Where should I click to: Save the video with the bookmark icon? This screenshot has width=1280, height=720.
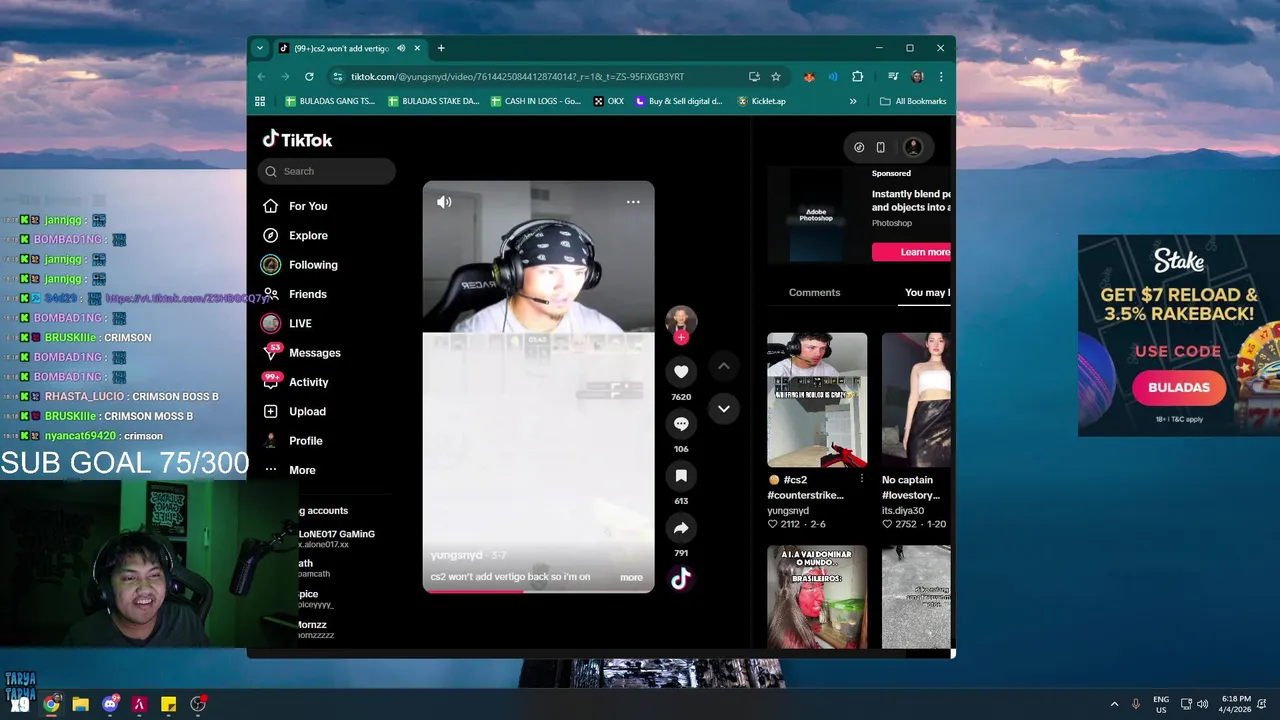tap(681, 476)
